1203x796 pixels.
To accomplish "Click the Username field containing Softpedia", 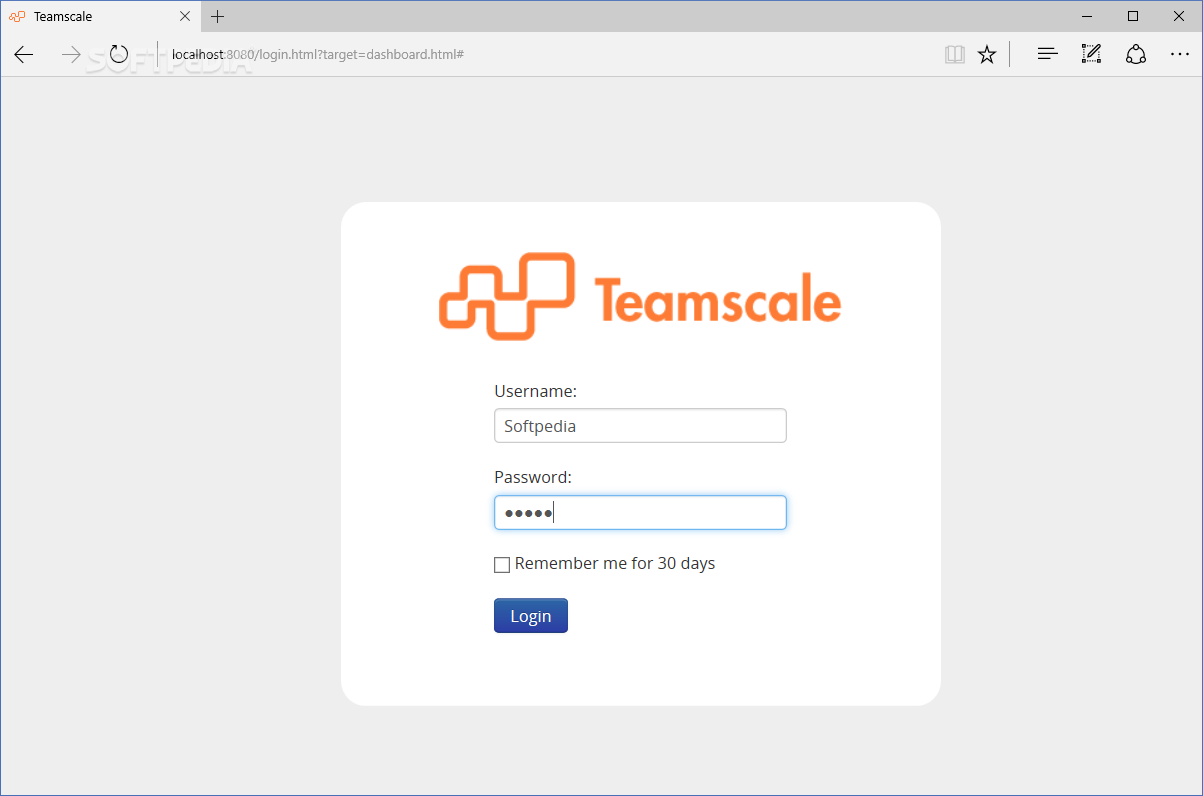I will [x=640, y=426].
